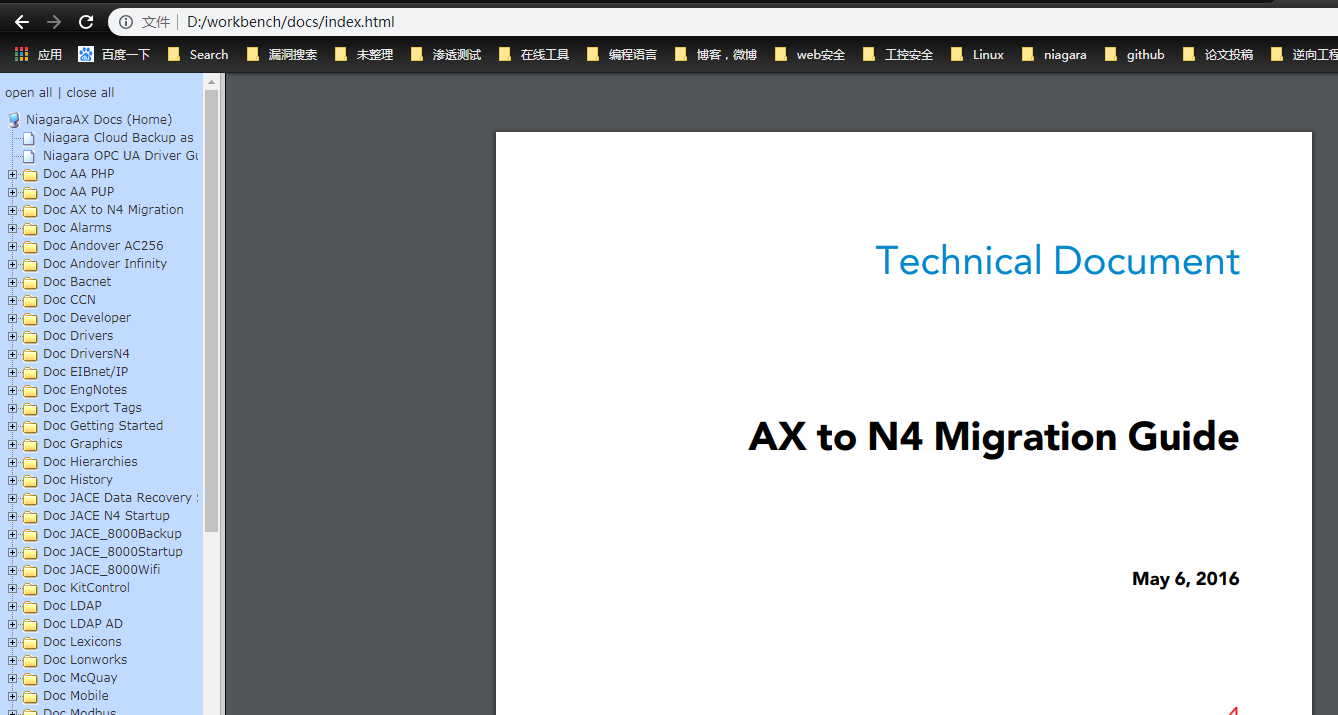Open the 编程语言 bookmarks folder

tap(622, 54)
